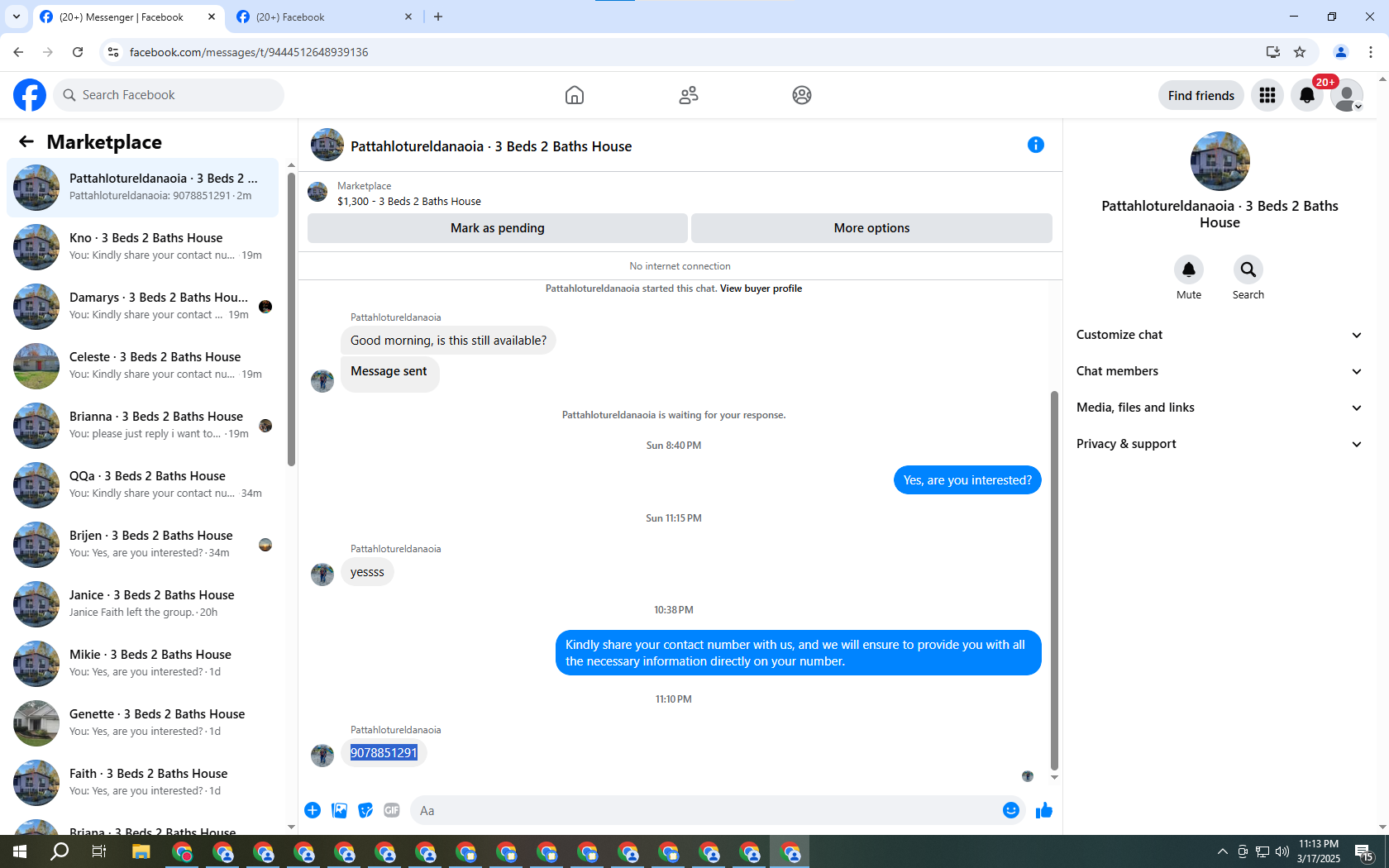This screenshot has width=1389, height=868.
Task: Close the Messenger | Facebook tab
Action: point(212,17)
